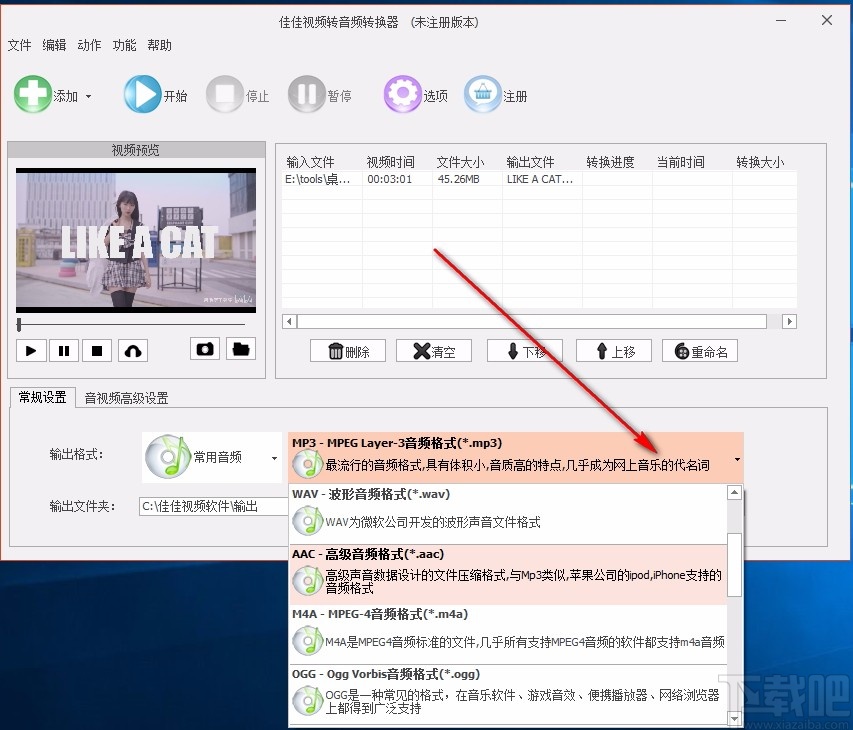
Task: Expand the 添加 button dropdown arrow
Action: 88,95
